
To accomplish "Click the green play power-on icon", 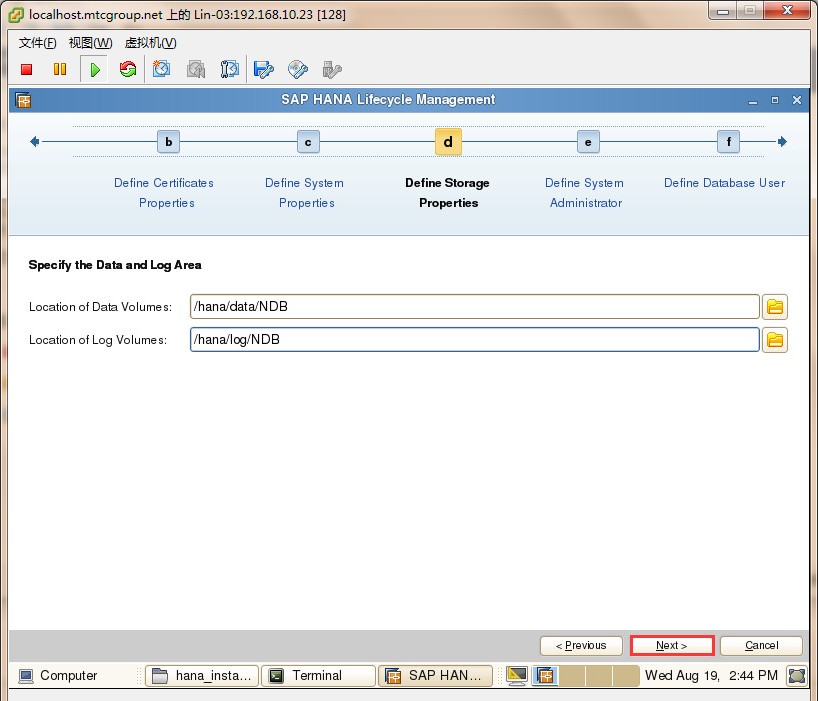I will (94, 69).
